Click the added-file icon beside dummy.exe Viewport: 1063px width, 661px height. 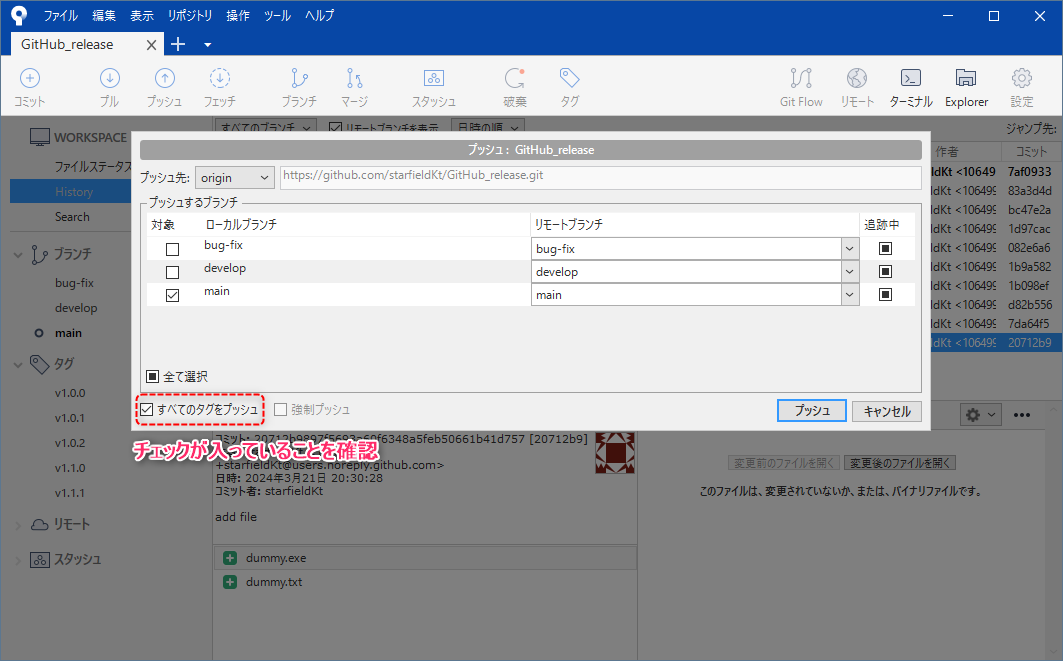[x=230, y=558]
